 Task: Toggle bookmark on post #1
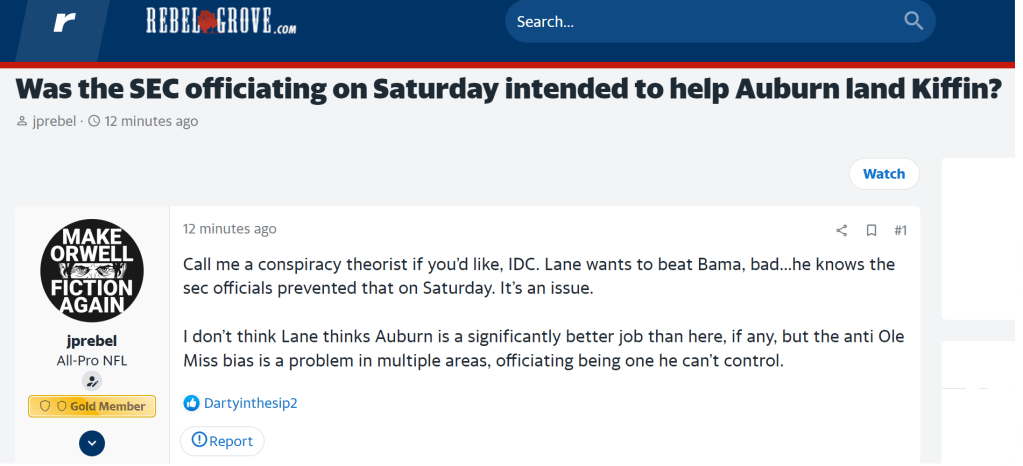871,231
